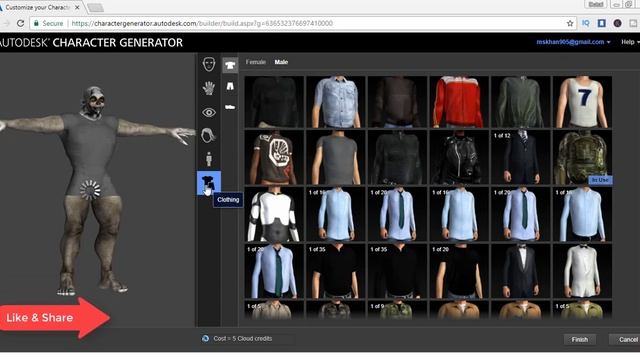Open the Skin hand category icon
640x360 pixels.
point(209,88)
